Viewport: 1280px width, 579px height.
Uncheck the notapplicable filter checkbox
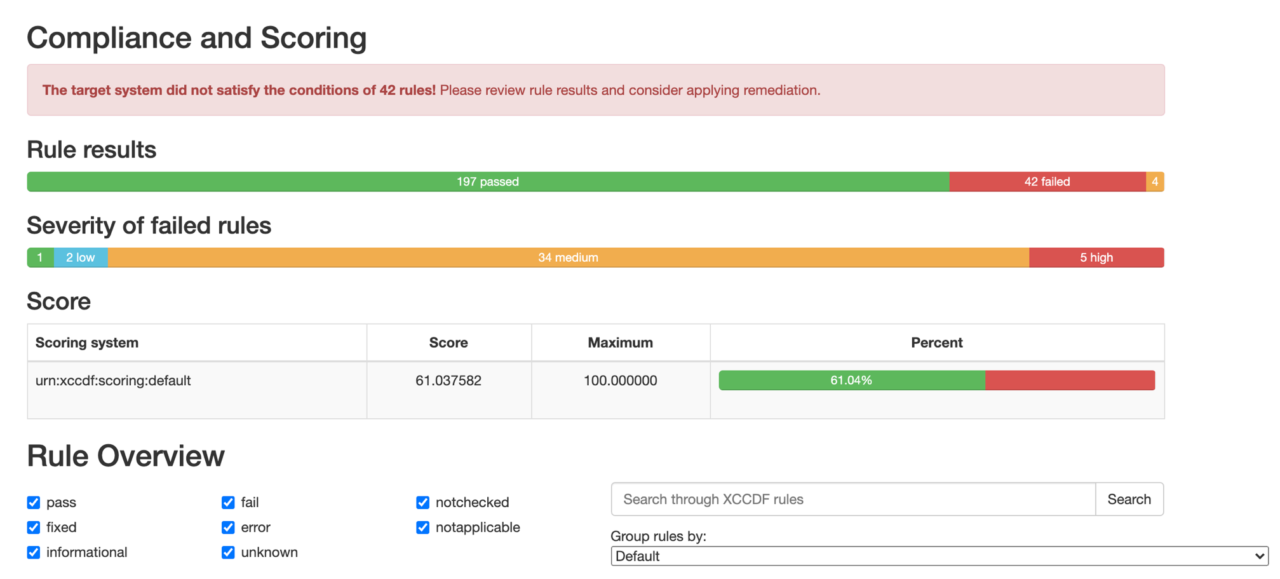click(423, 528)
